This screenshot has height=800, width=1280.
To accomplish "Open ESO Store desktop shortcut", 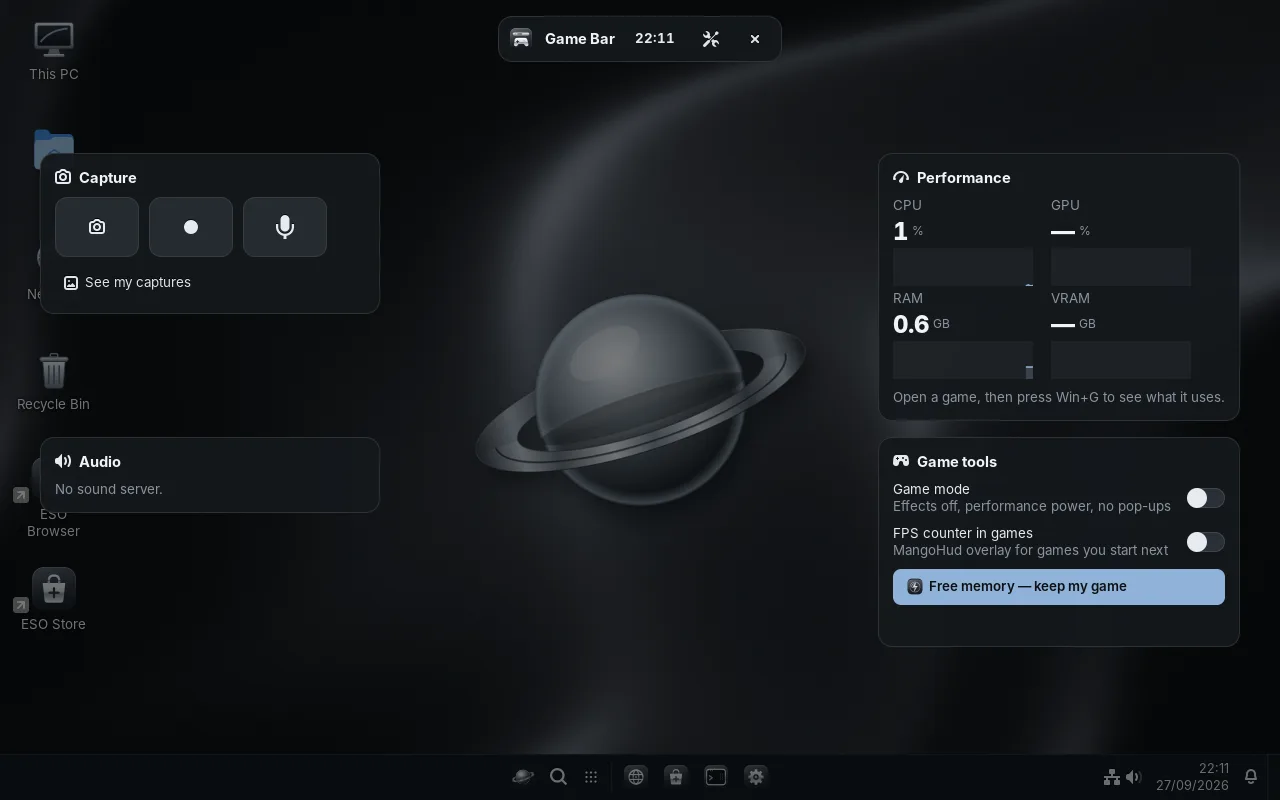I will (53, 600).
